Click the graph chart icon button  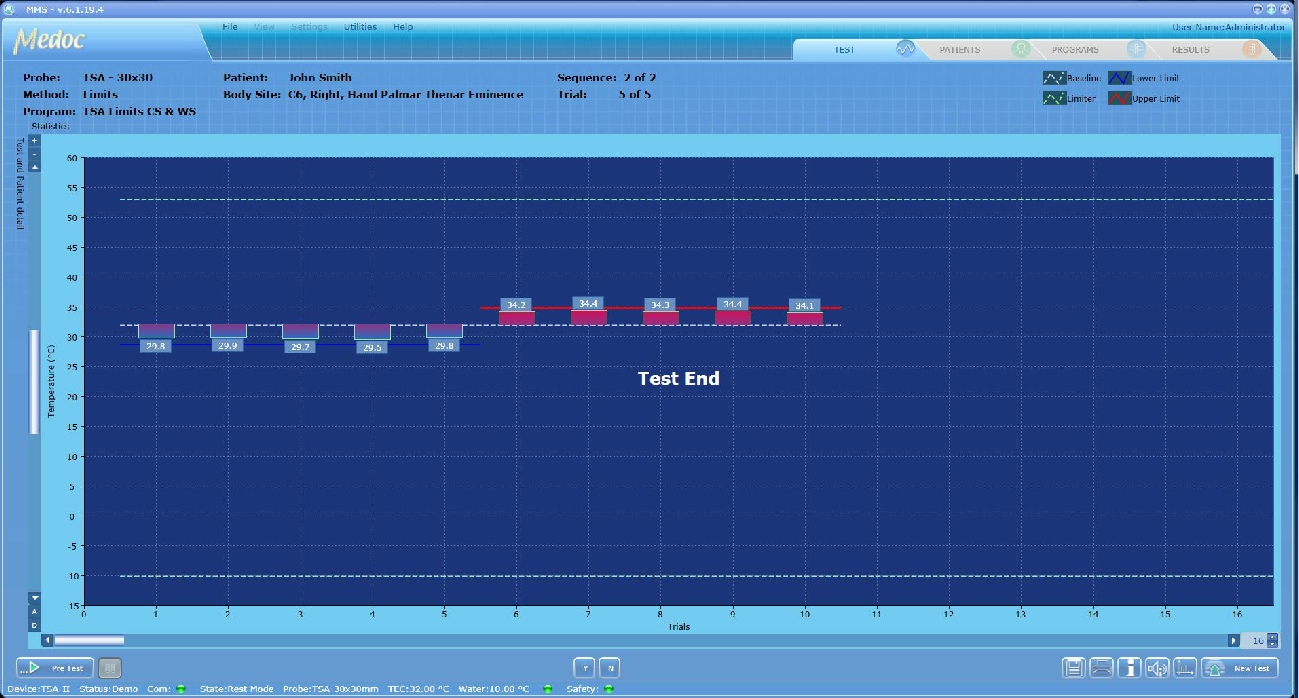click(1186, 668)
